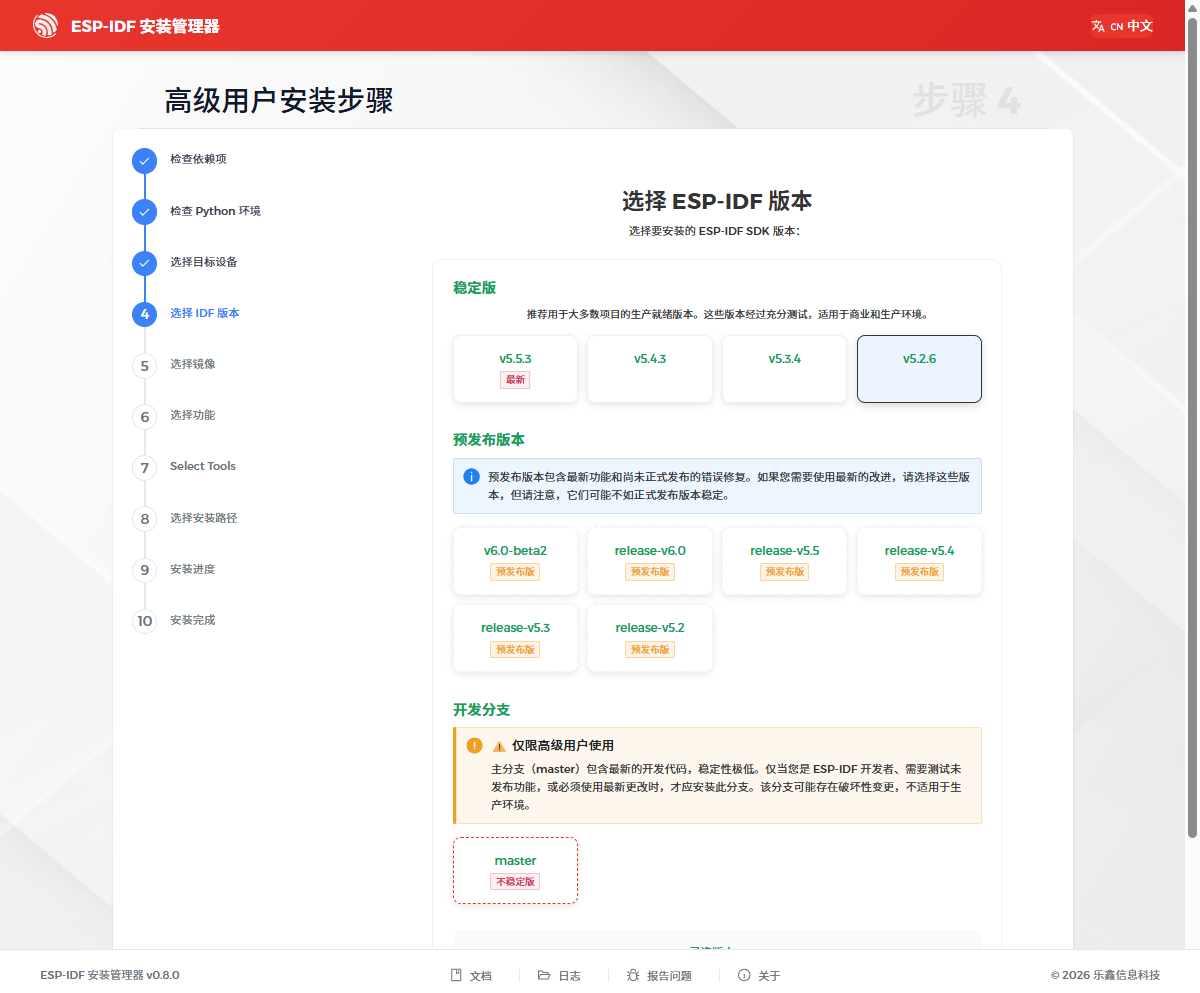Click the Espressif logo in header

click(46, 26)
